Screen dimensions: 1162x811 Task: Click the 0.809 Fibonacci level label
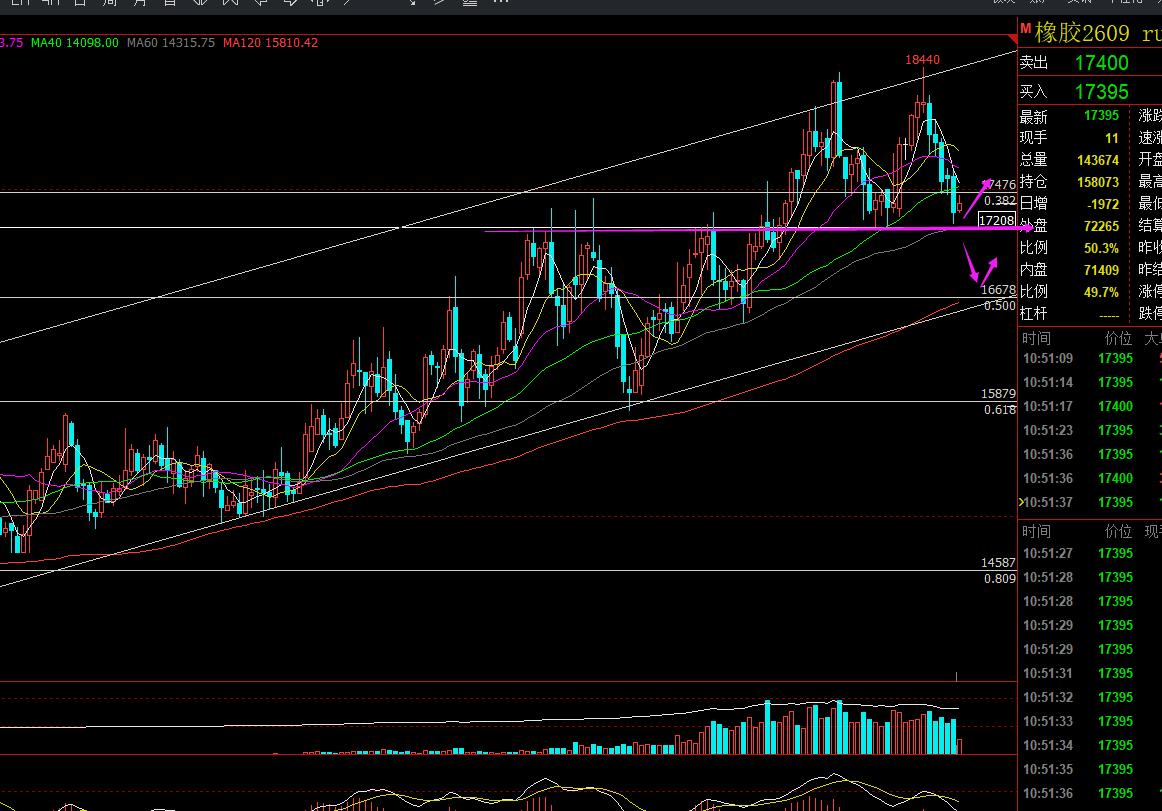point(1000,579)
